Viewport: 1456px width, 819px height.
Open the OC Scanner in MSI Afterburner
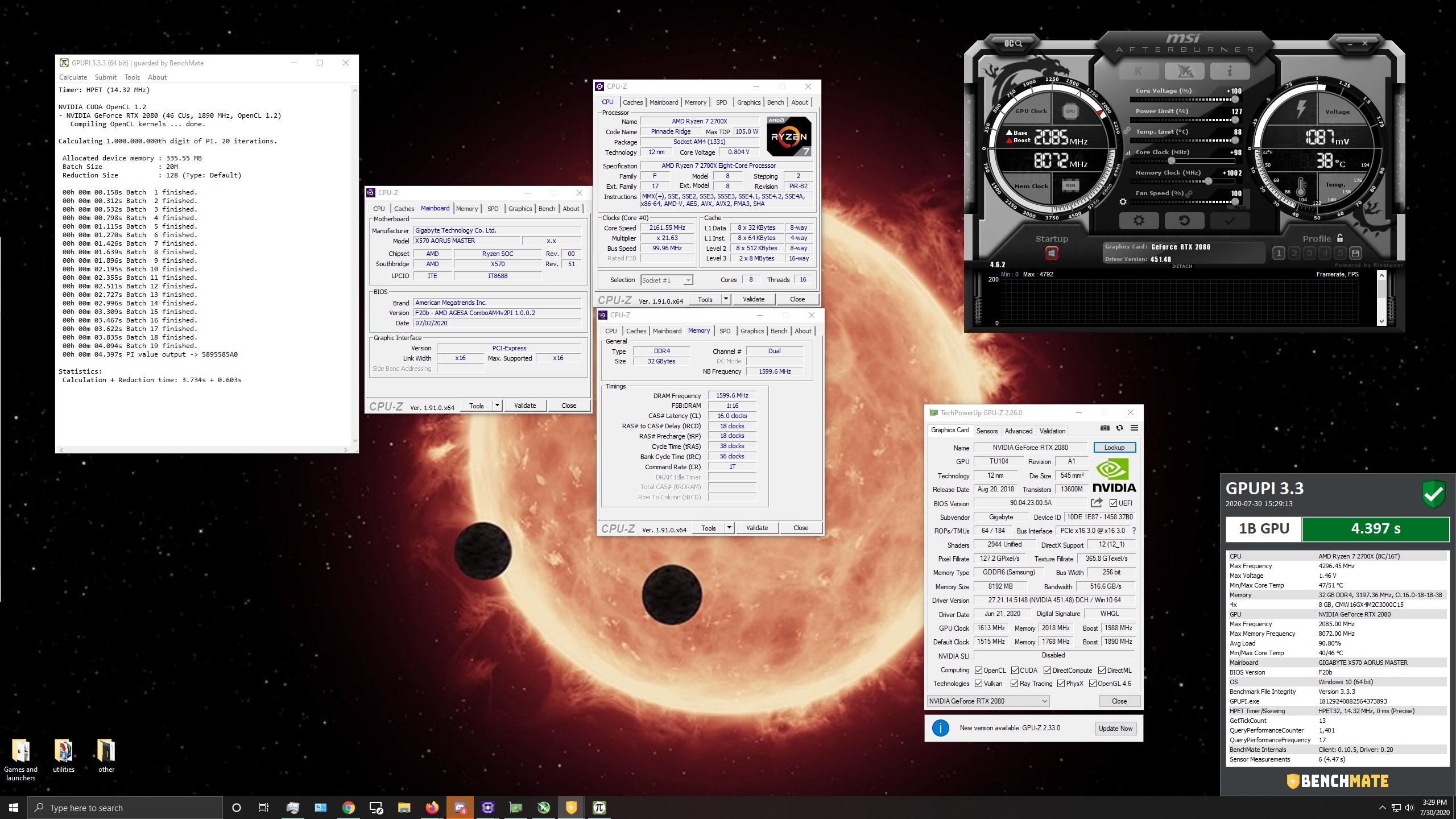(x=1013, y=43)
